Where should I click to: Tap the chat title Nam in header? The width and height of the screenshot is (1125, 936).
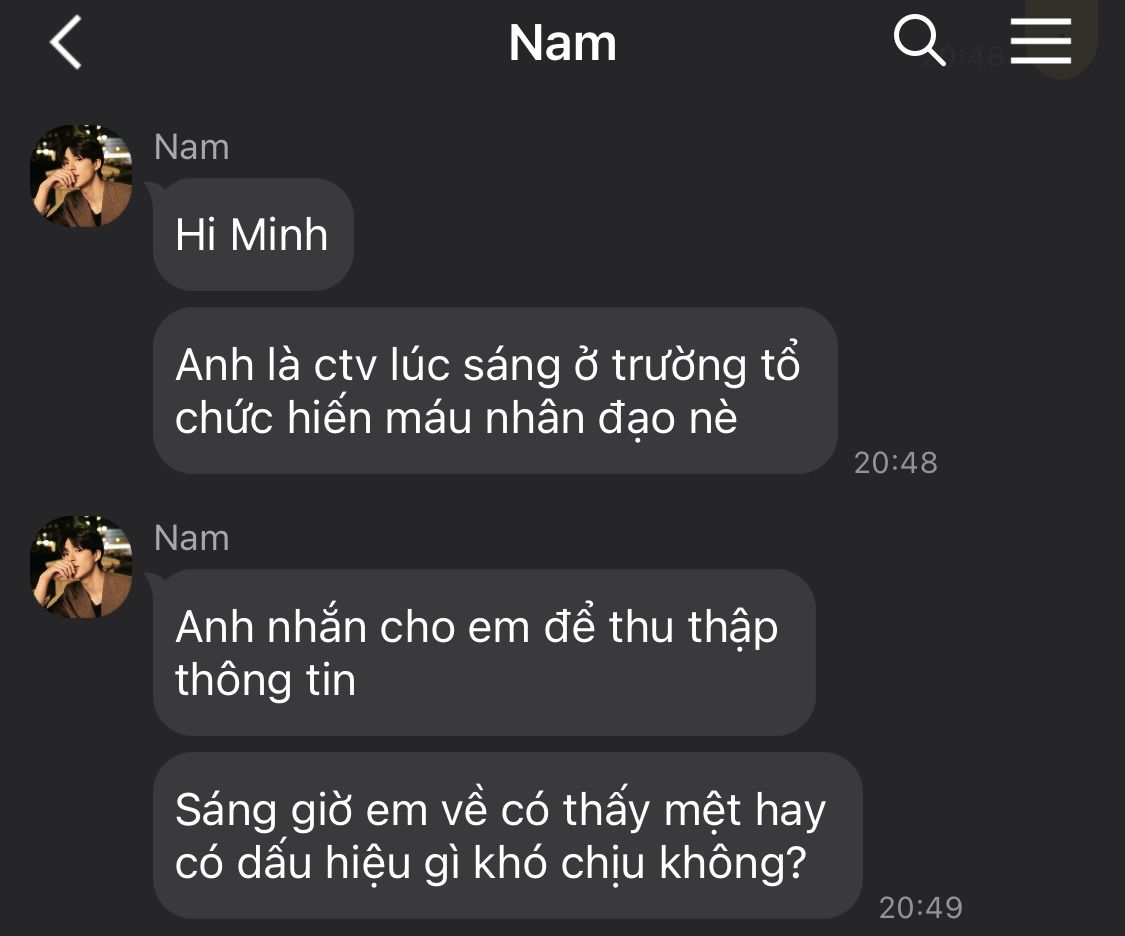click(562, 43)
